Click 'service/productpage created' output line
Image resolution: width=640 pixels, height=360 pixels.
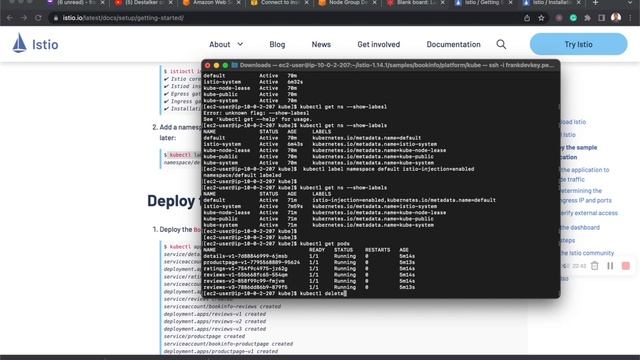point(204,336)
